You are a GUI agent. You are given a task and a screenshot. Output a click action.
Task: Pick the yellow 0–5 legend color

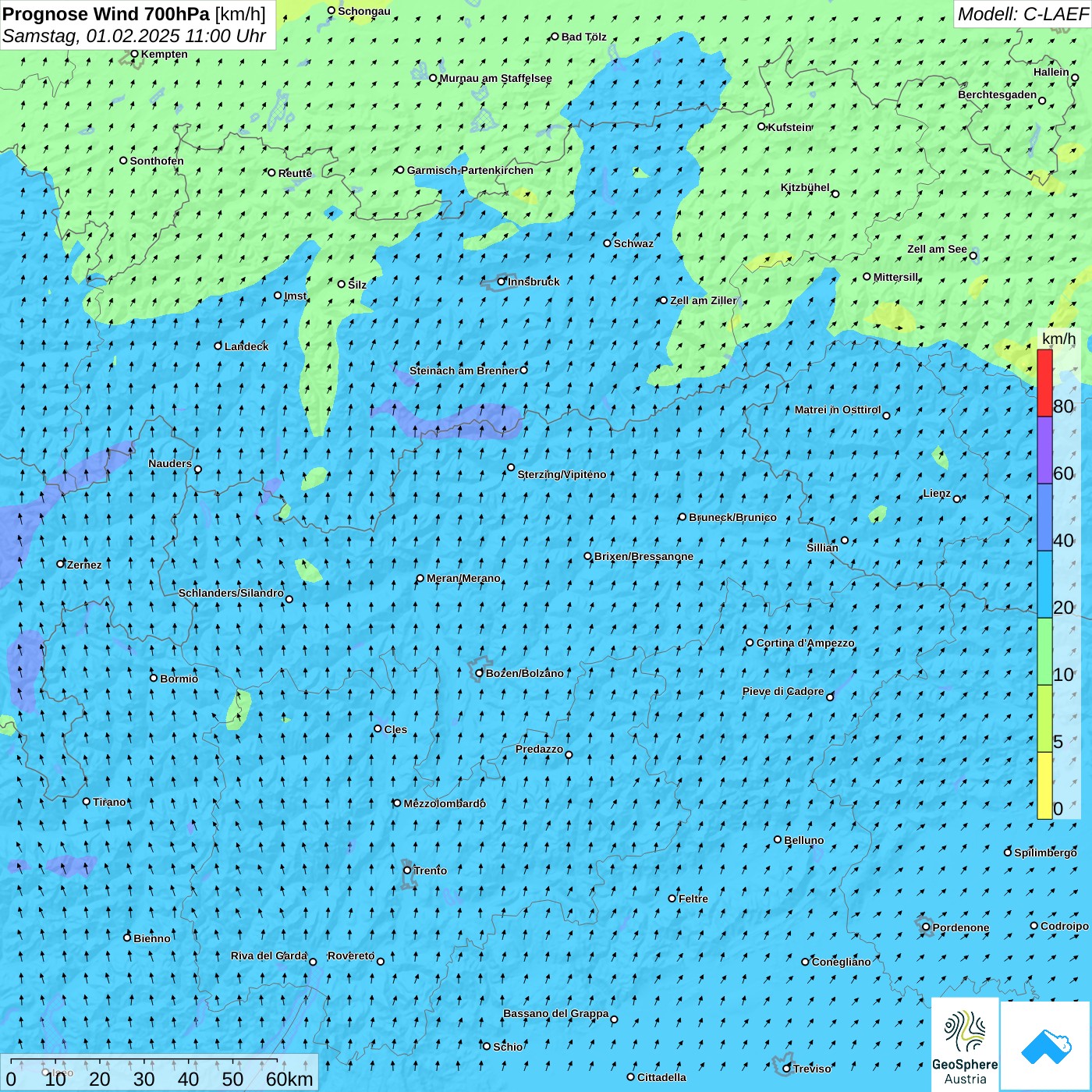pos(1044,785)
